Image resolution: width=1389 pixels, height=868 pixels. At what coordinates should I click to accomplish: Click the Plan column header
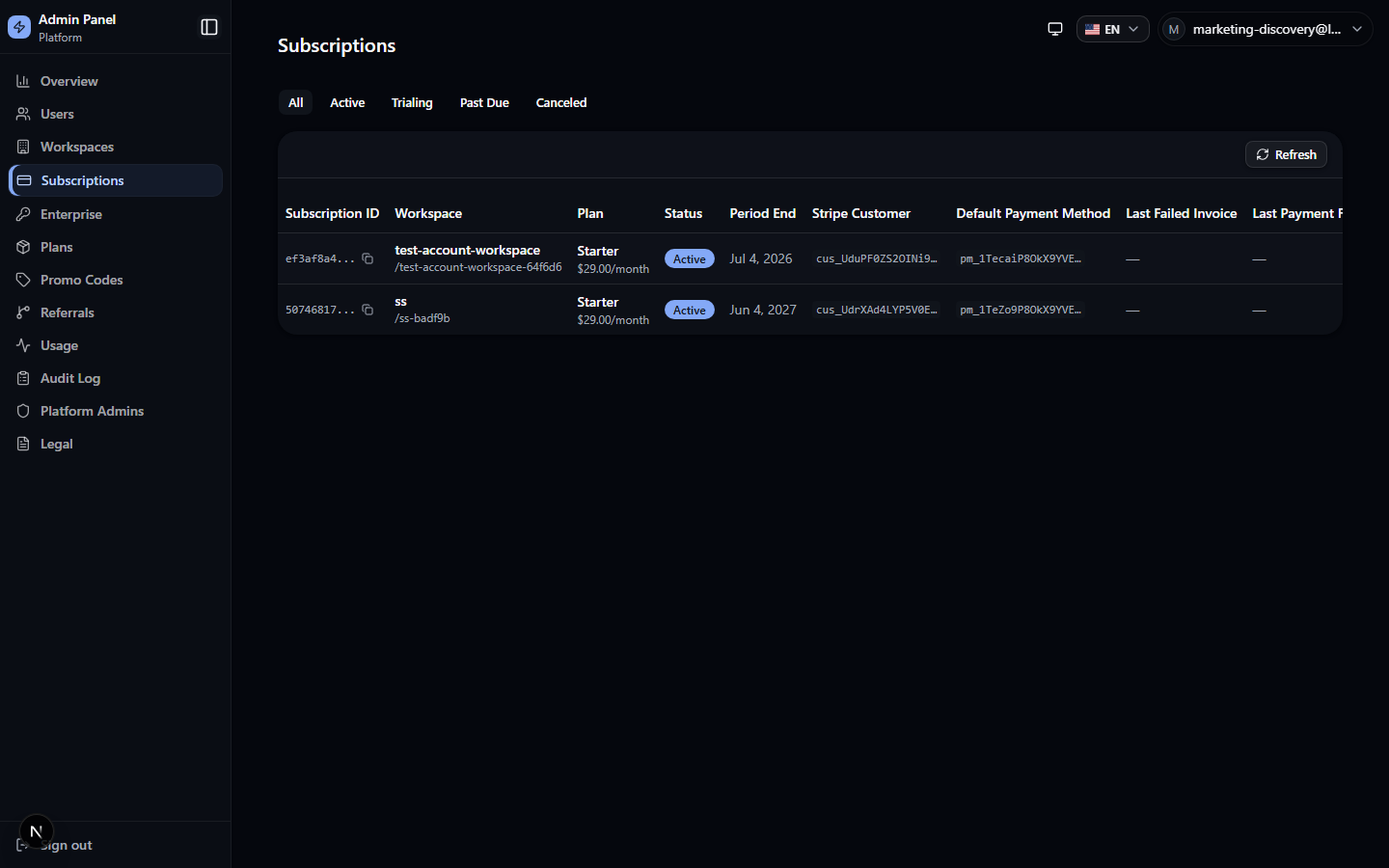pos(590,213)
